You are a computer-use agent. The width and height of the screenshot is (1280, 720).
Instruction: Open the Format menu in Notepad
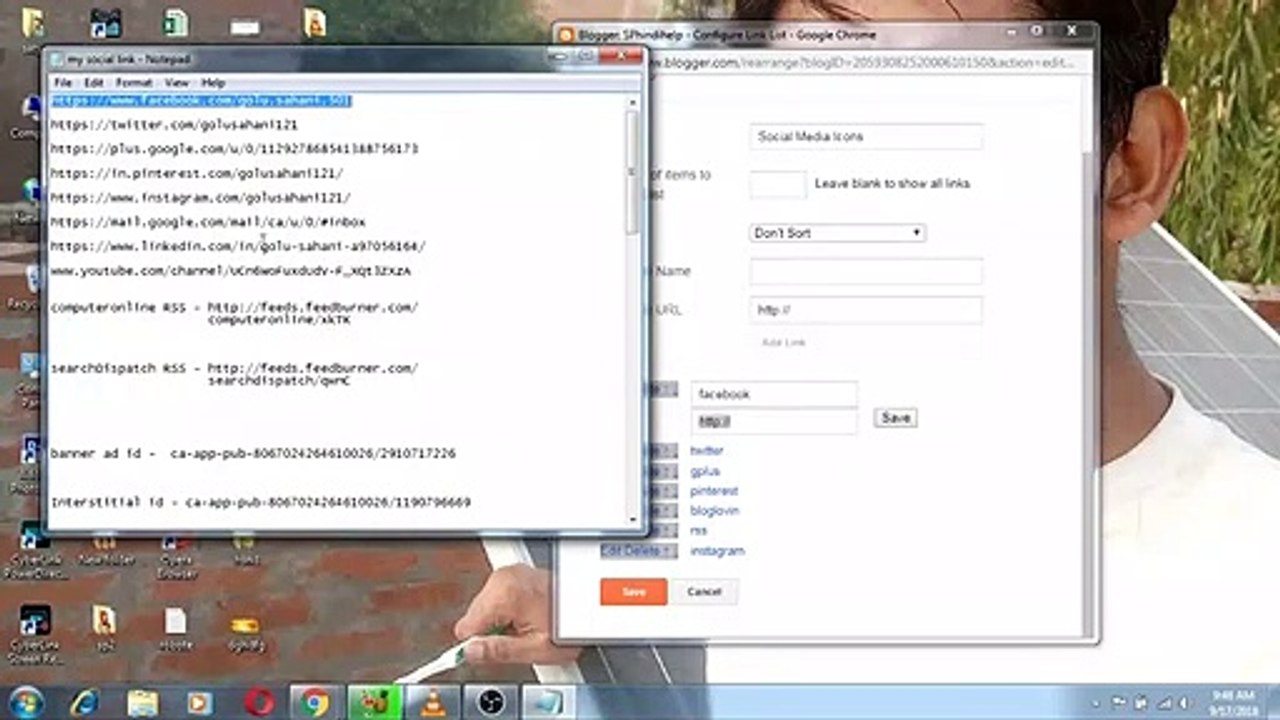pos(133,83)
